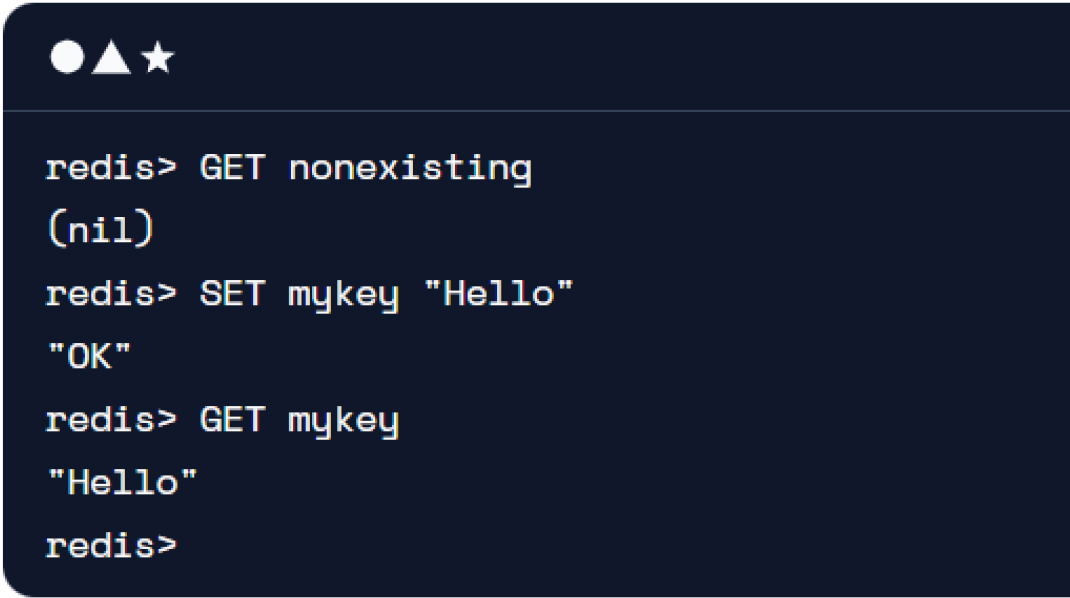Select the GET command before nonexisting
The width and height of the screenshot is (1070, 598).
coord(232,168)
